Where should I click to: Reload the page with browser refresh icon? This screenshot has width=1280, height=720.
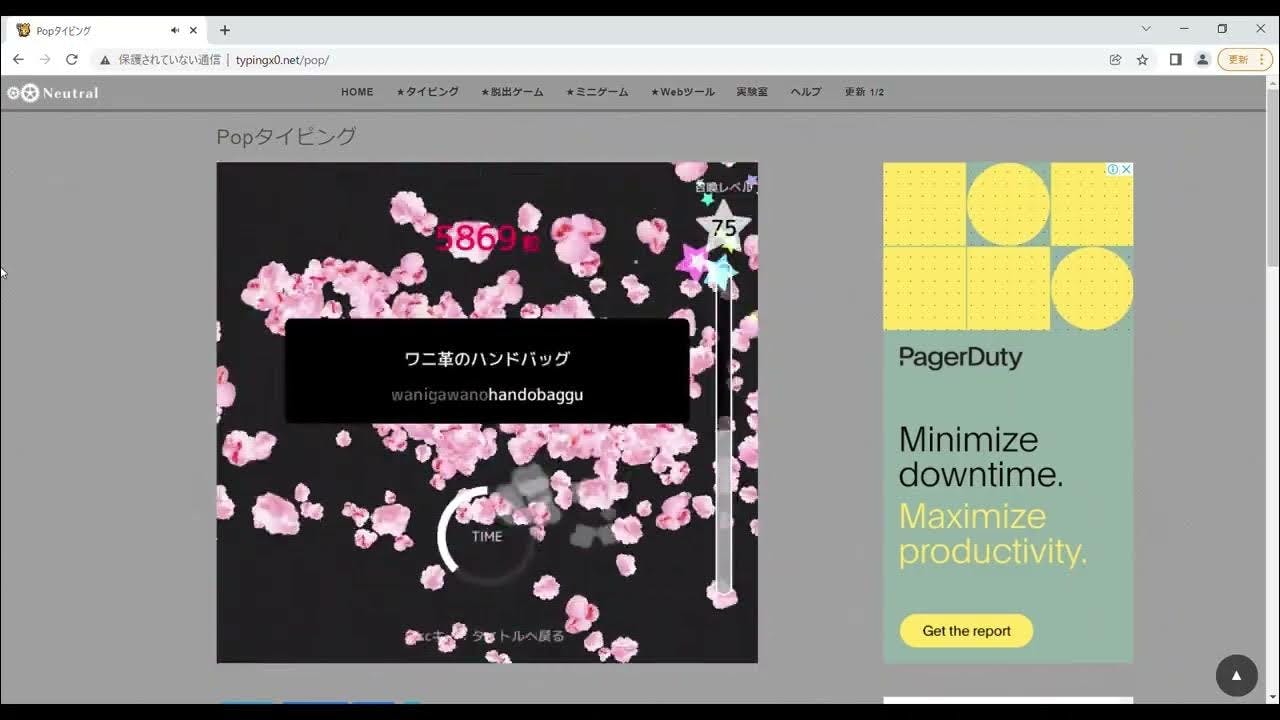(72, 60)
